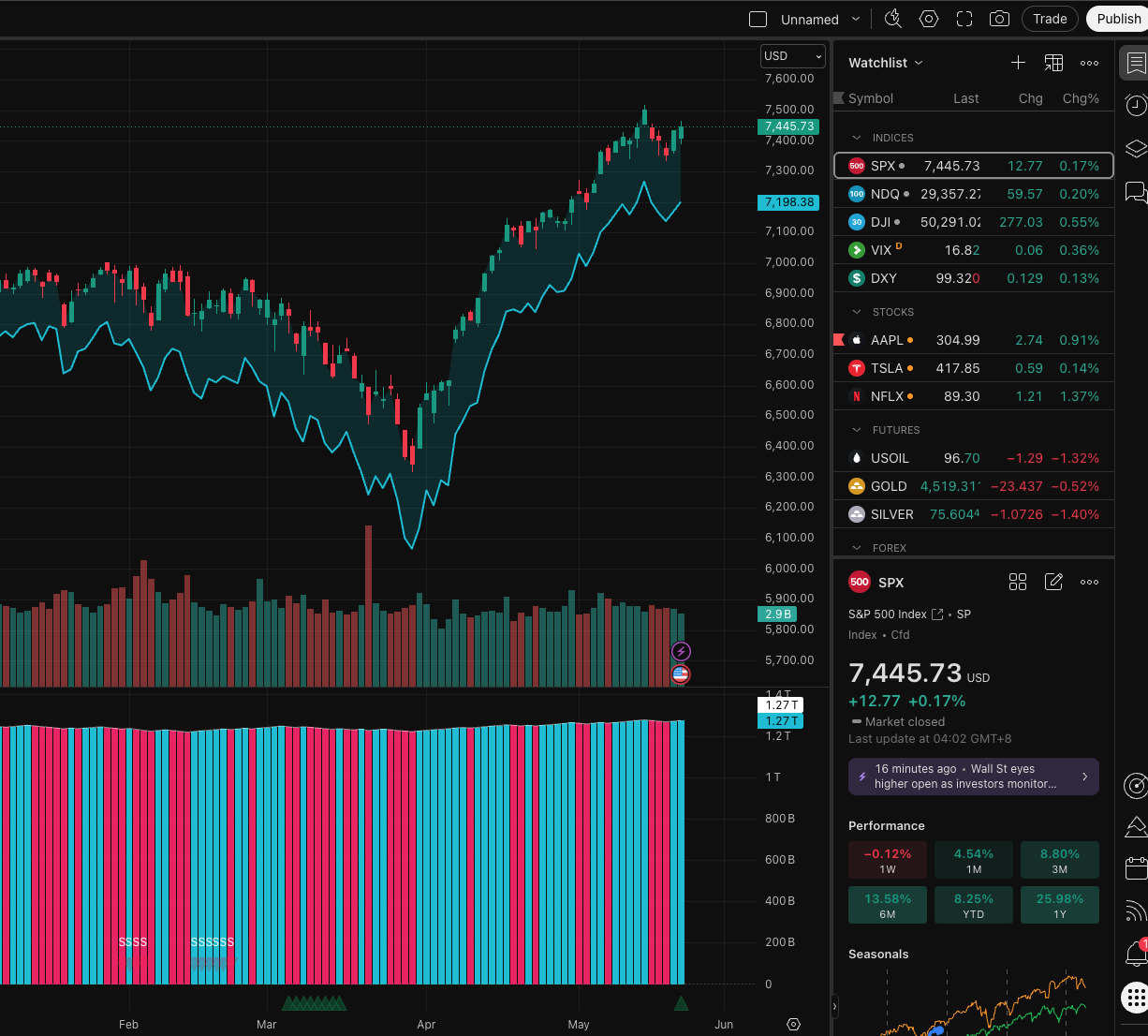Open the chats icon in sidebar
Viewport: 1148px width, 1036px height.
click(x=1135, y=193)
